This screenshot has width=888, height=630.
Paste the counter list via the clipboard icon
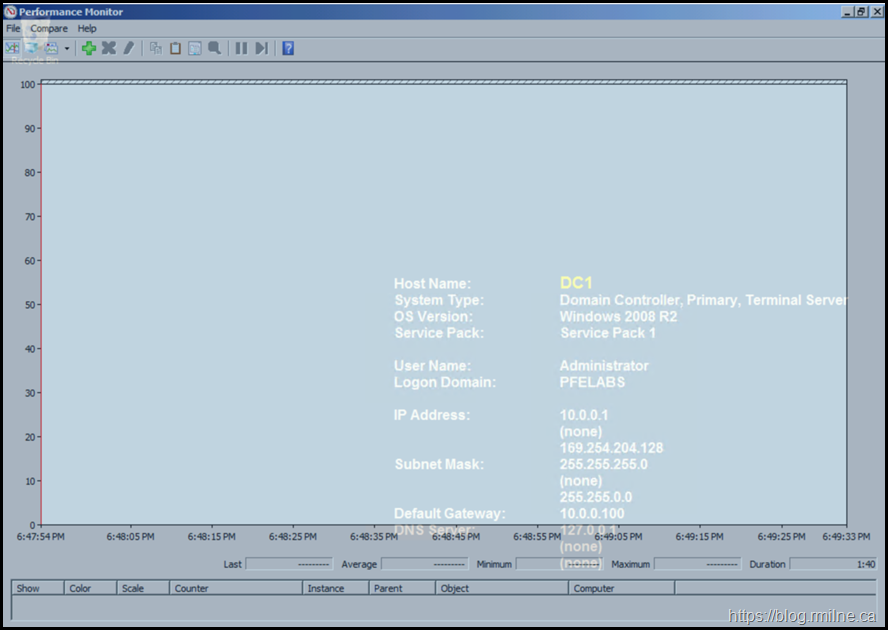point(175,48)
